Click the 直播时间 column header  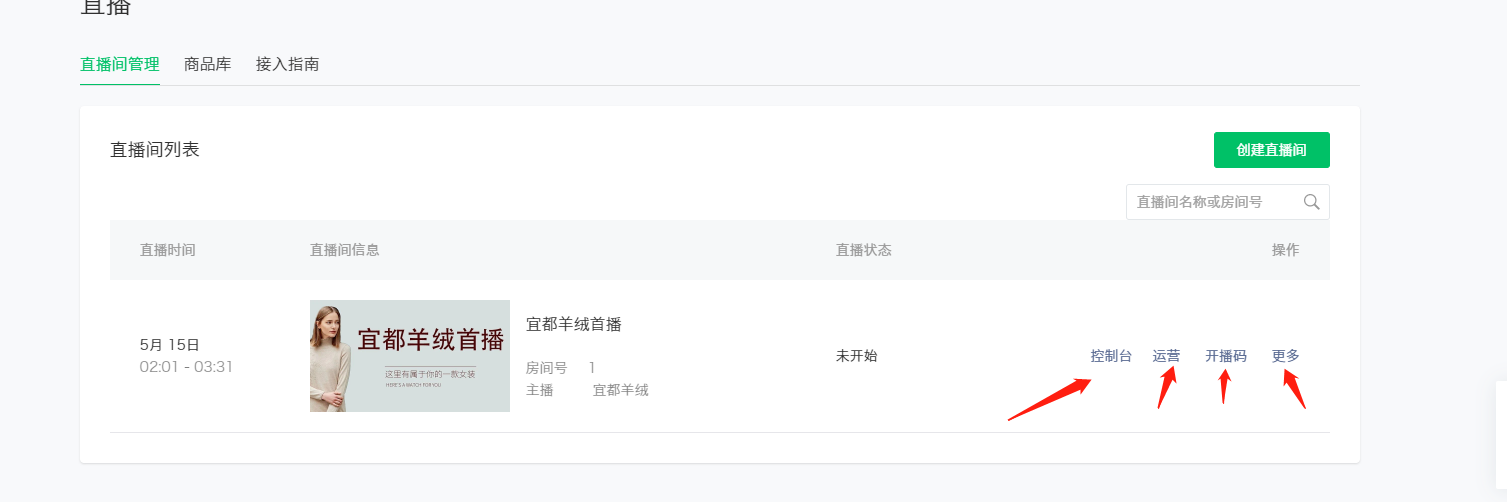[x=168, y=250]
